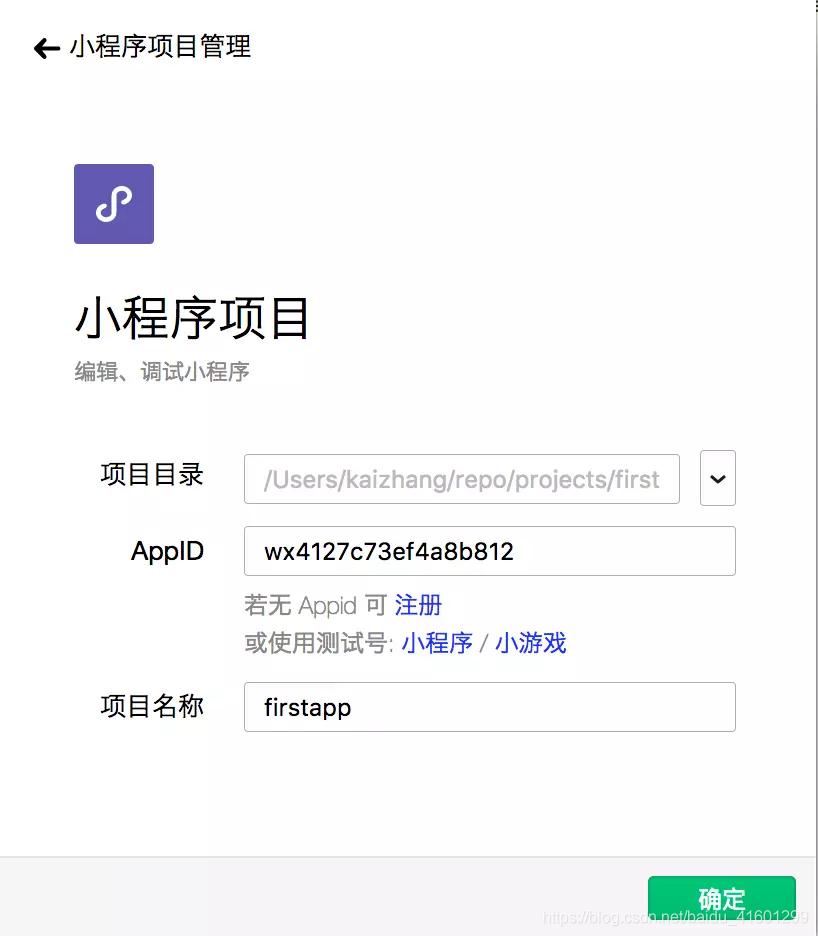Open the directory history chevron beside the path
The height and width of the screenshot is (936, 818).
coord(717,478)
